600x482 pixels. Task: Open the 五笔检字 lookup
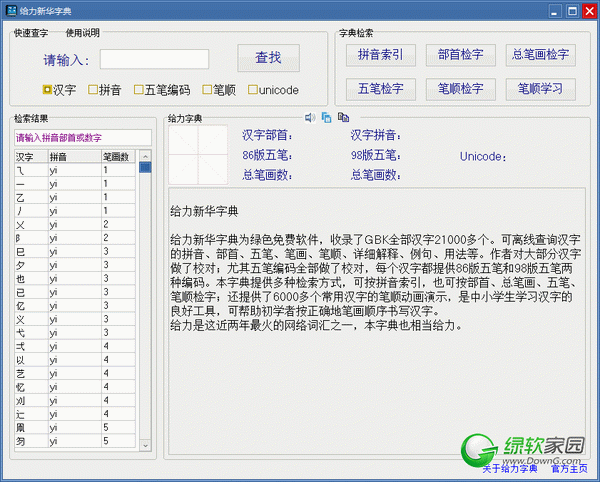[381, 89]
